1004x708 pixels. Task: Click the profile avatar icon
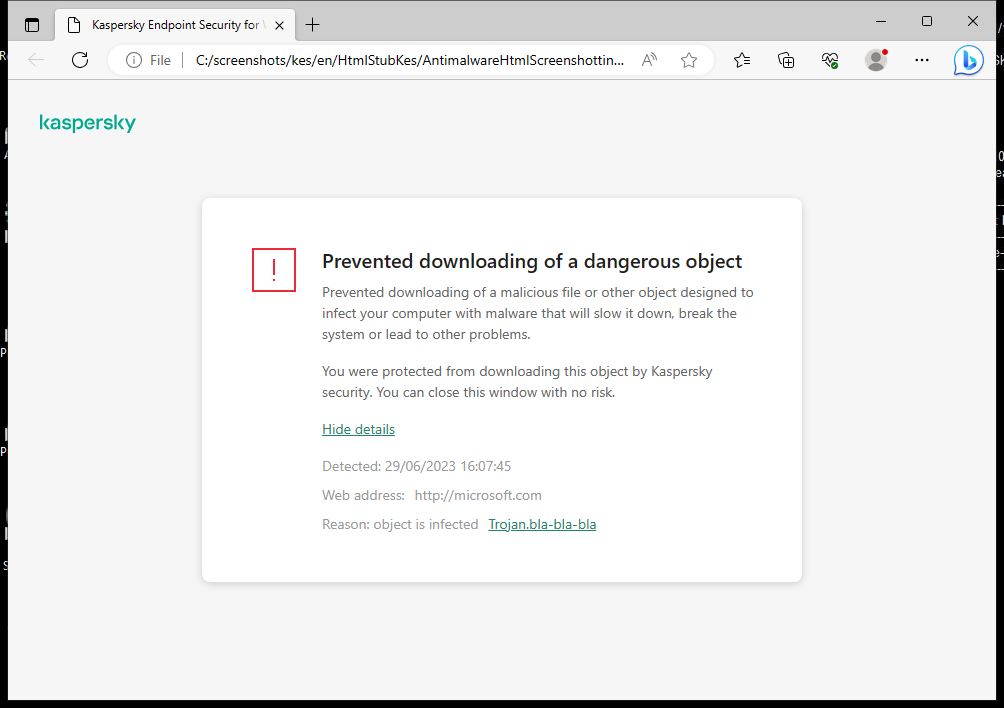875,60
